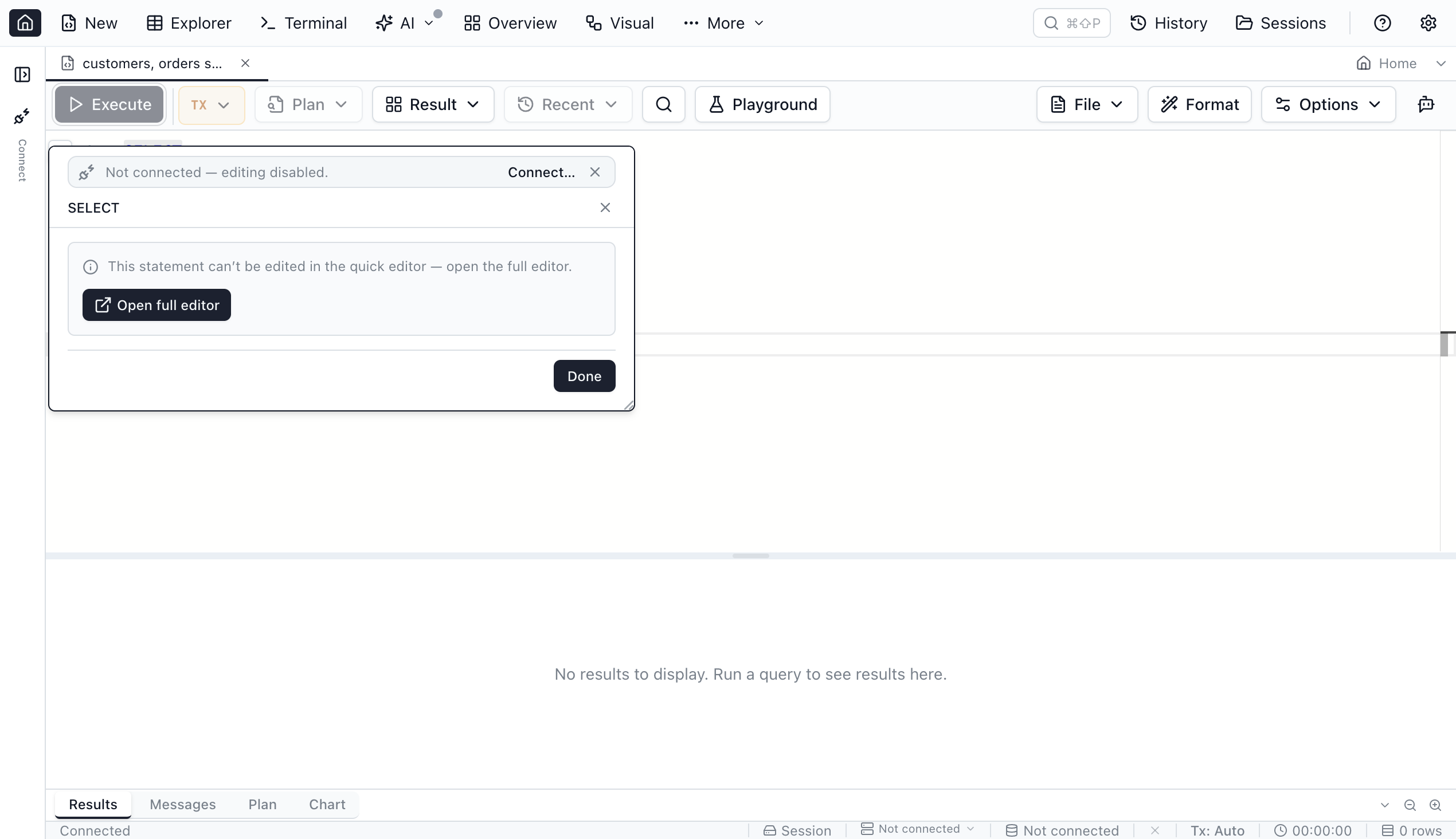Open the Recent queries dropdown
Screen dimensions: 1456x839
567,104
